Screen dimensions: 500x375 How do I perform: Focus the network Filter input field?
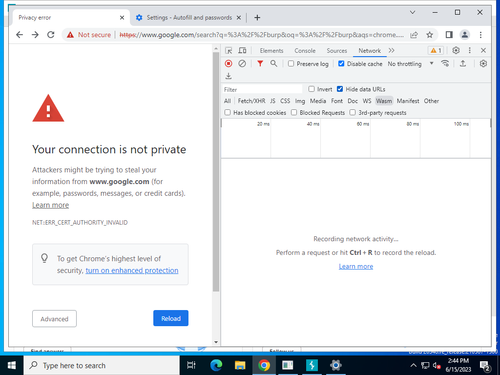(262, 89)
